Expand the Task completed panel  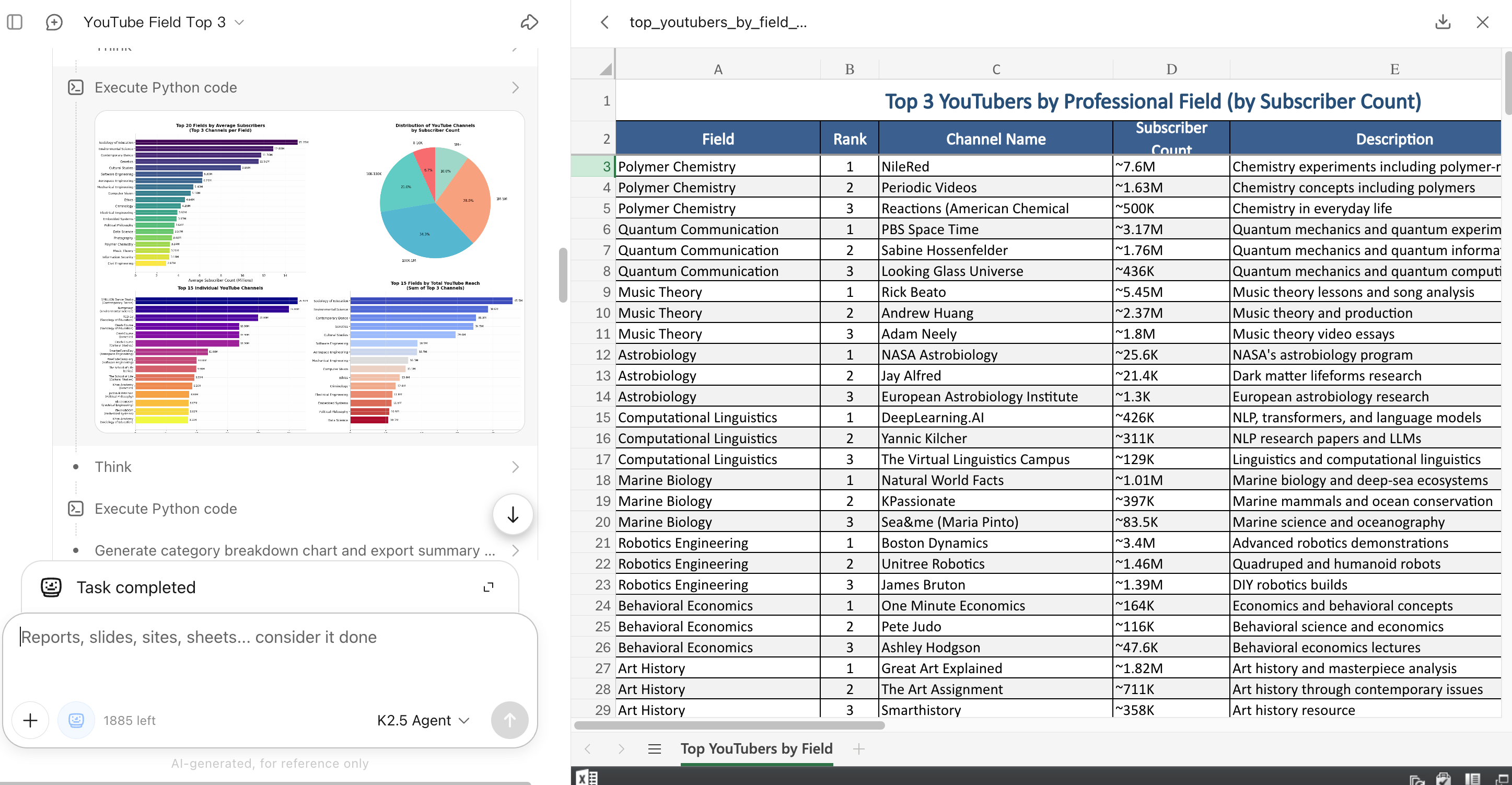pos(488,587)
